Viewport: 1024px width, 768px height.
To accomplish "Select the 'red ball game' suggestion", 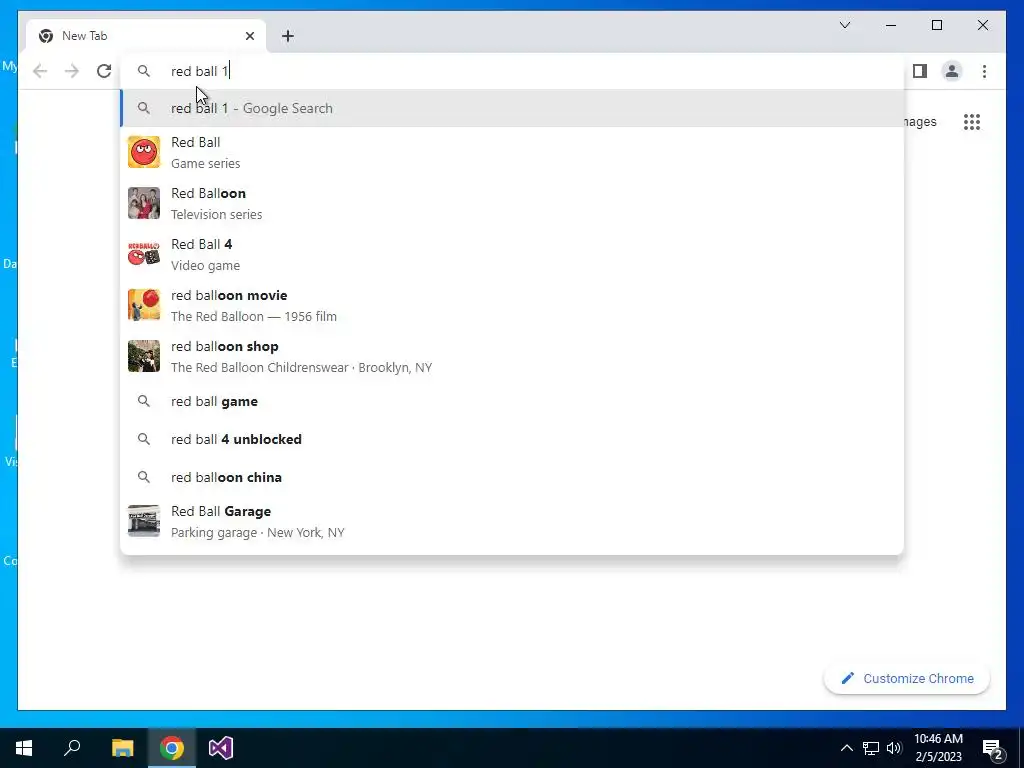I will click(x=512, y=402).
